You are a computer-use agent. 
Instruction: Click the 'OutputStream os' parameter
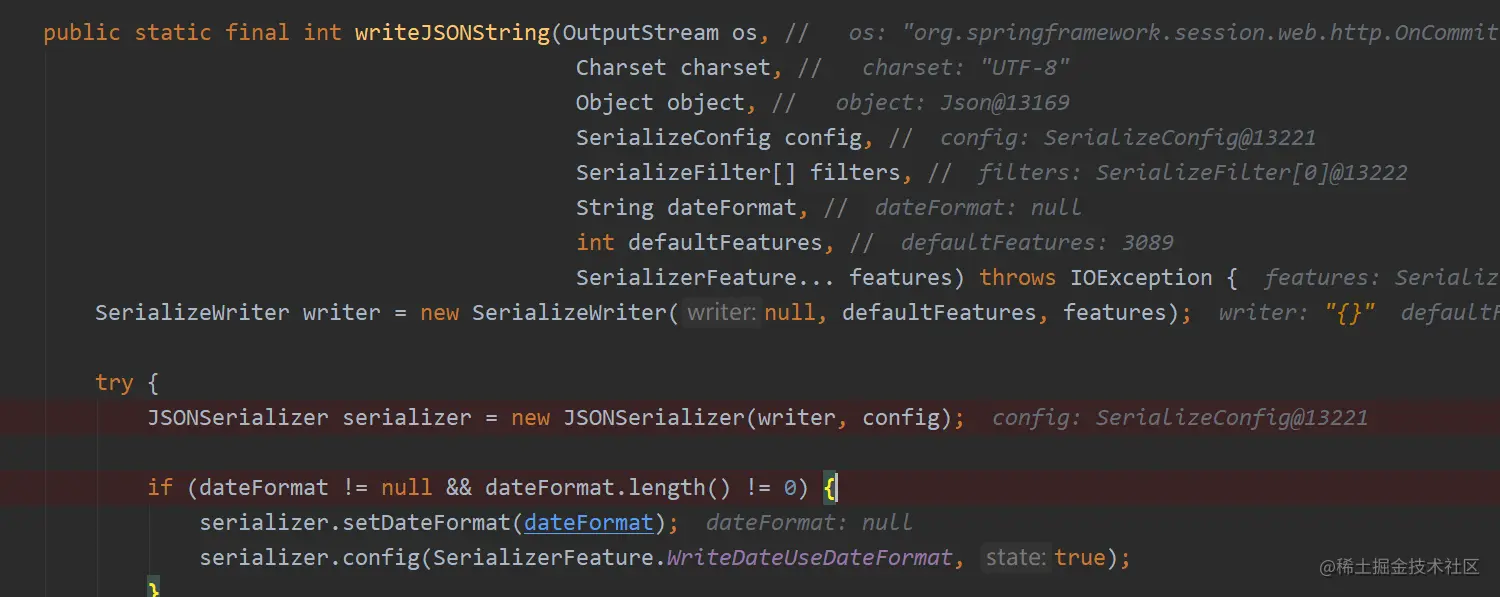[x=660, y=33]
